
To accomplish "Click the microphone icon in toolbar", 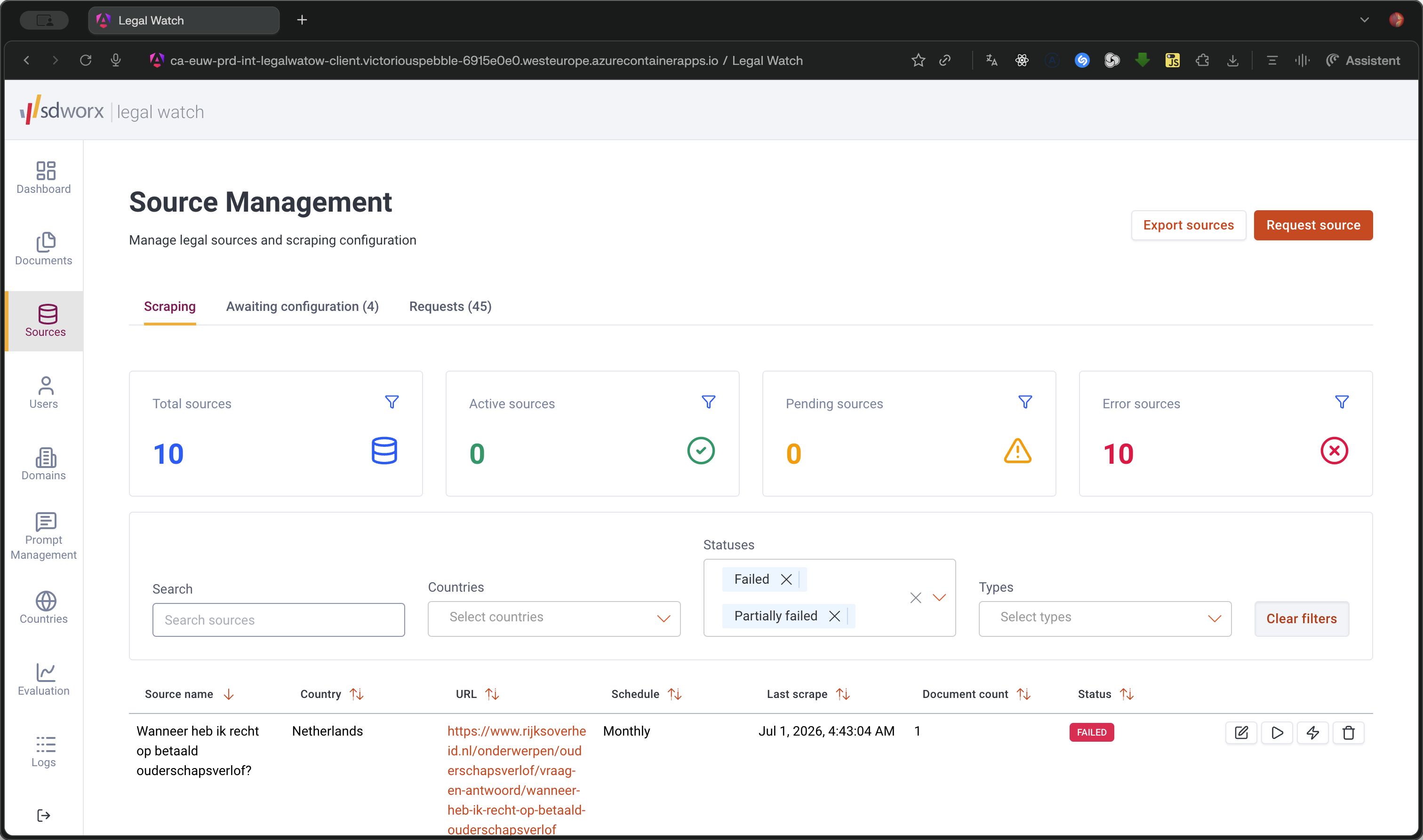I will pyautogui.click(x=115, y=60).
